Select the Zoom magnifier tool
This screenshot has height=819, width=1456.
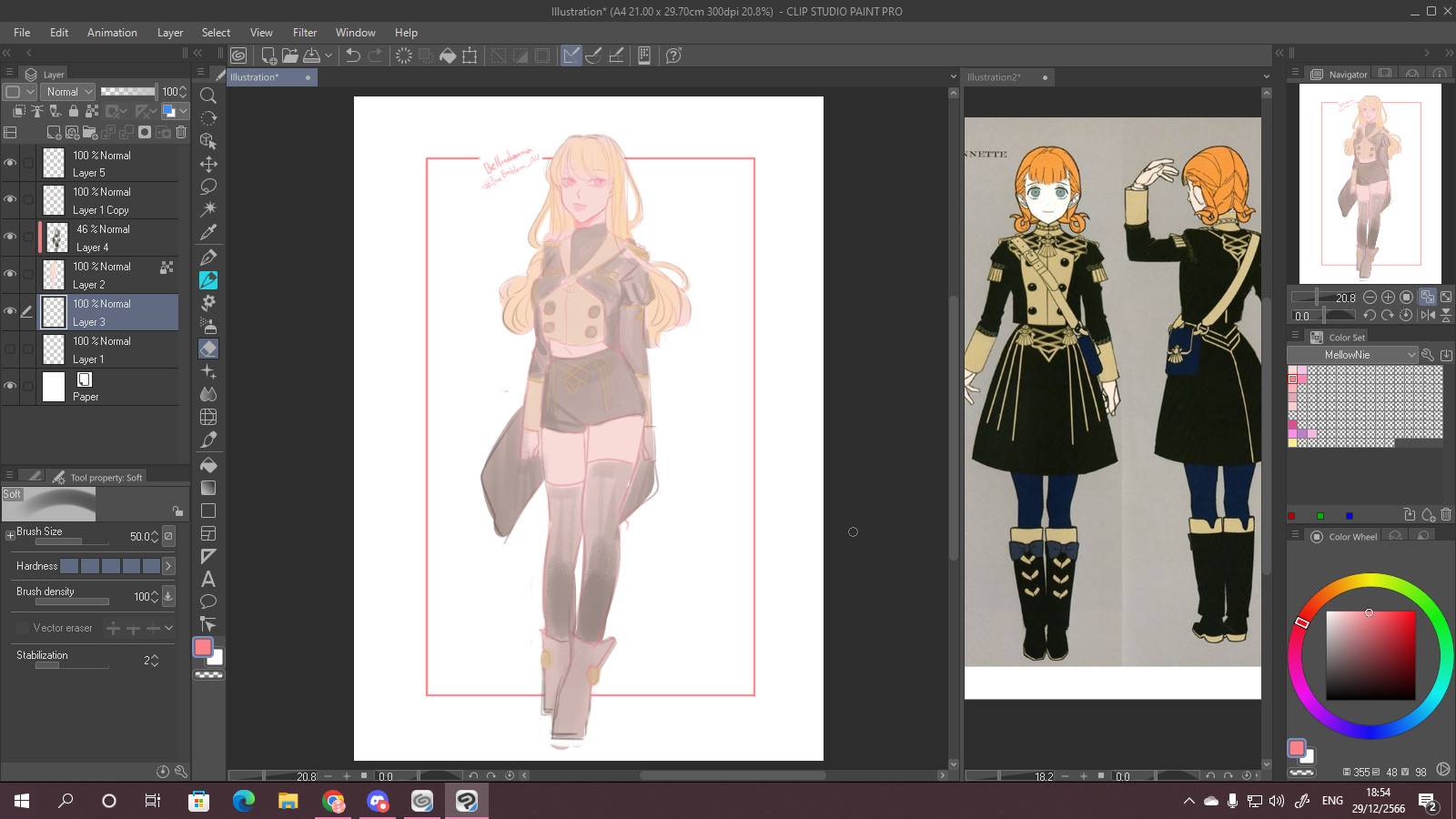tap(208, 96)
